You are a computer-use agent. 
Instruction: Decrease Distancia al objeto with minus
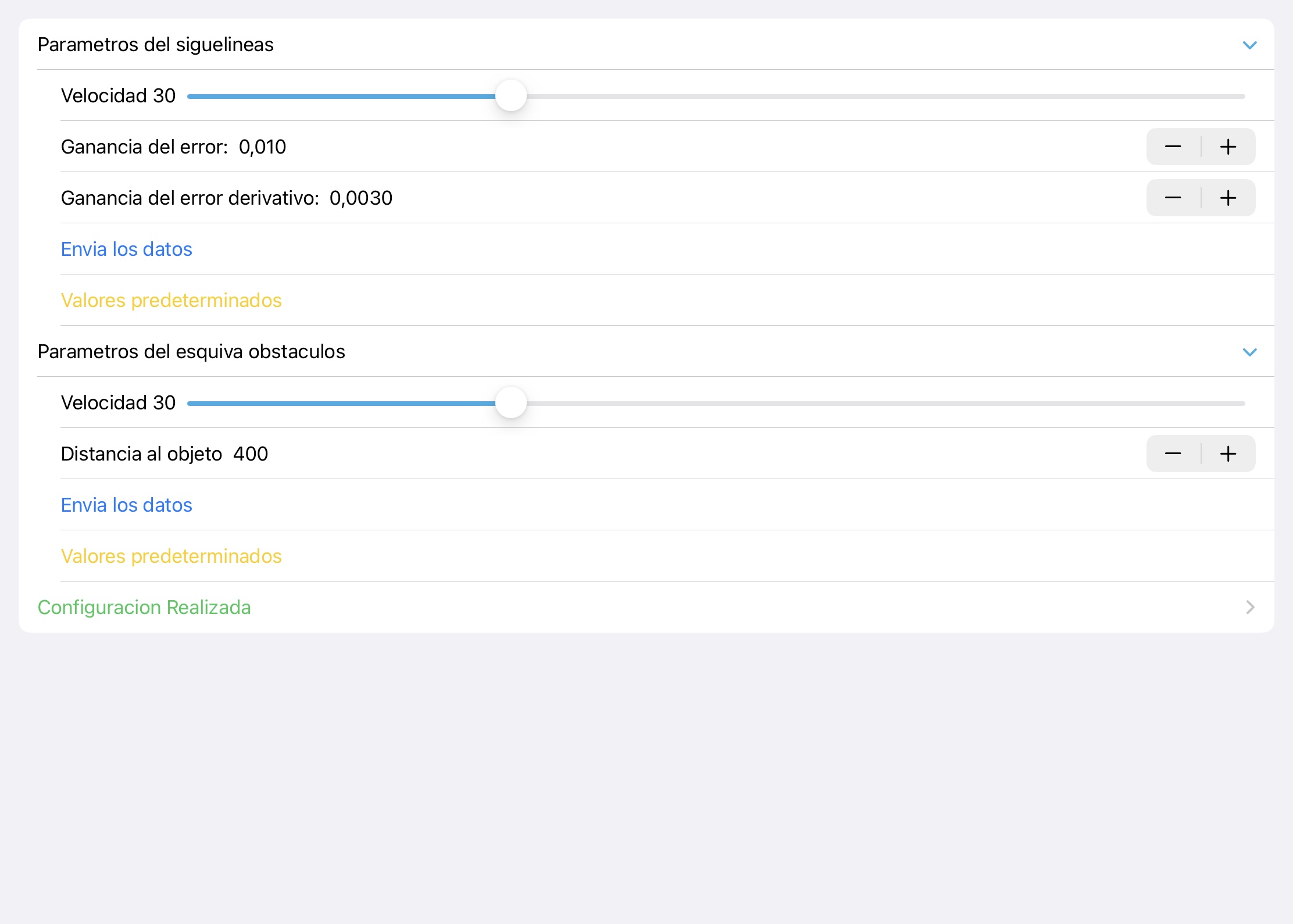1173,454
